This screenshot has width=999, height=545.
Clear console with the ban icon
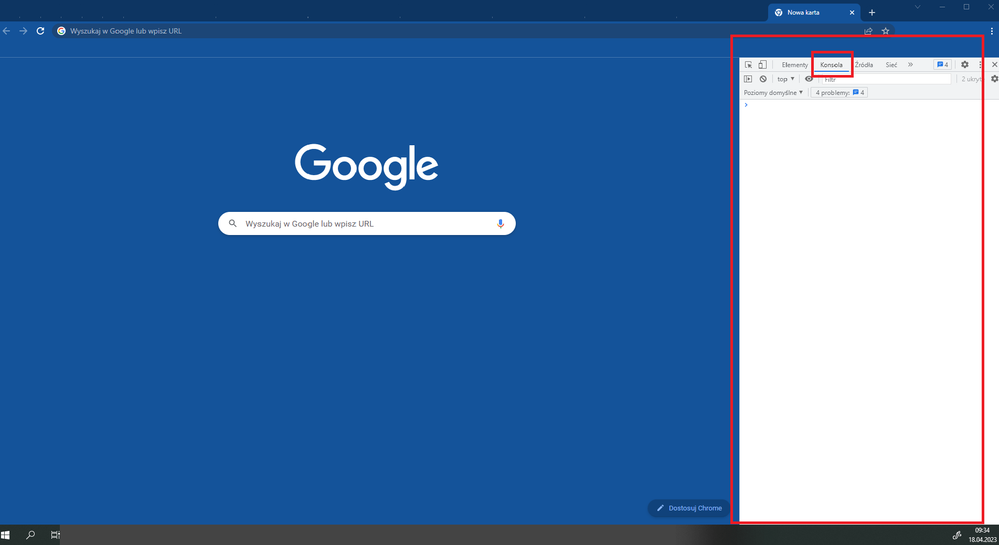pos(763,79)
